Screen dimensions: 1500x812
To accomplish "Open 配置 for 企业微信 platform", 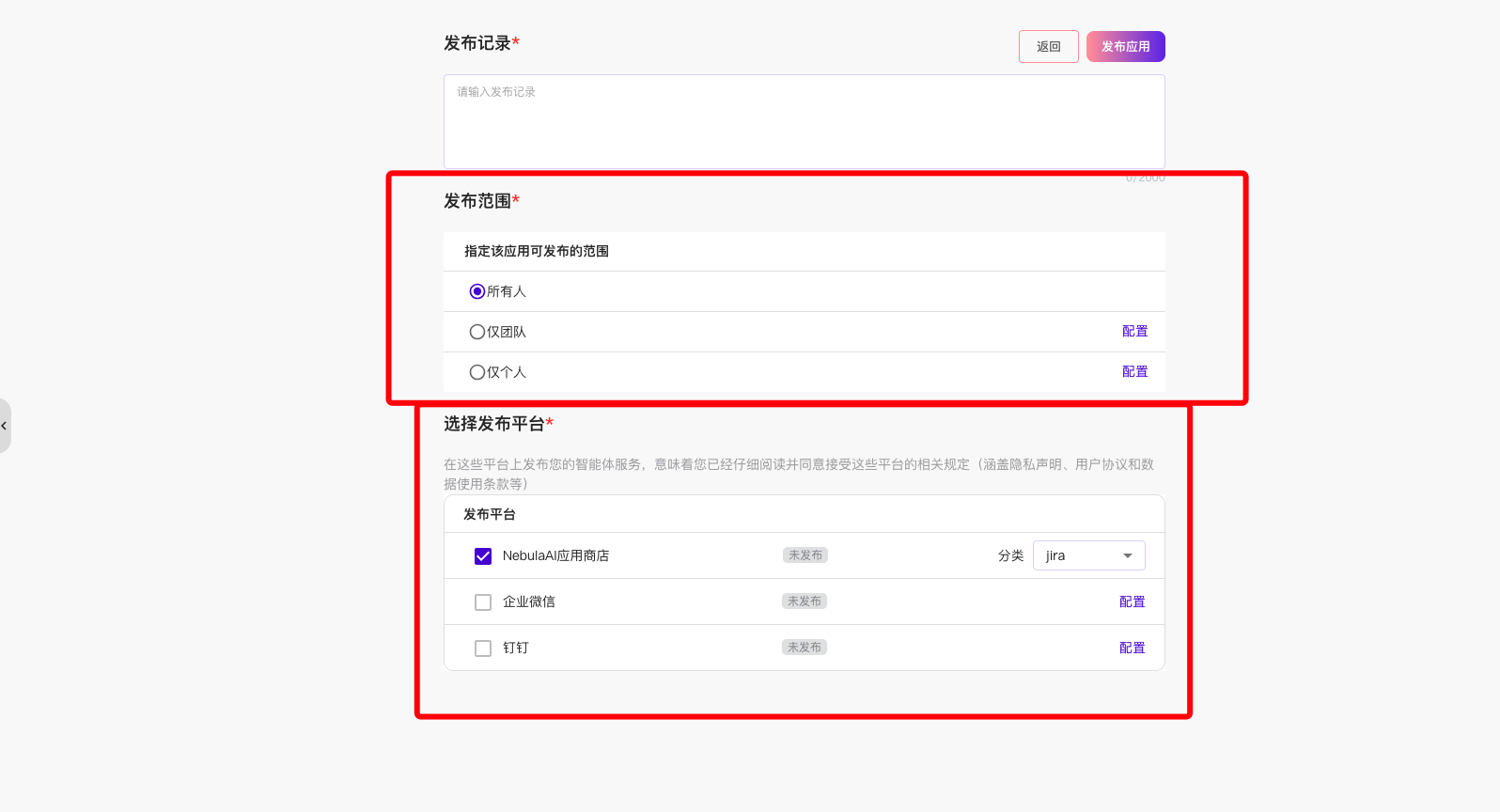I will (1132, 602).
